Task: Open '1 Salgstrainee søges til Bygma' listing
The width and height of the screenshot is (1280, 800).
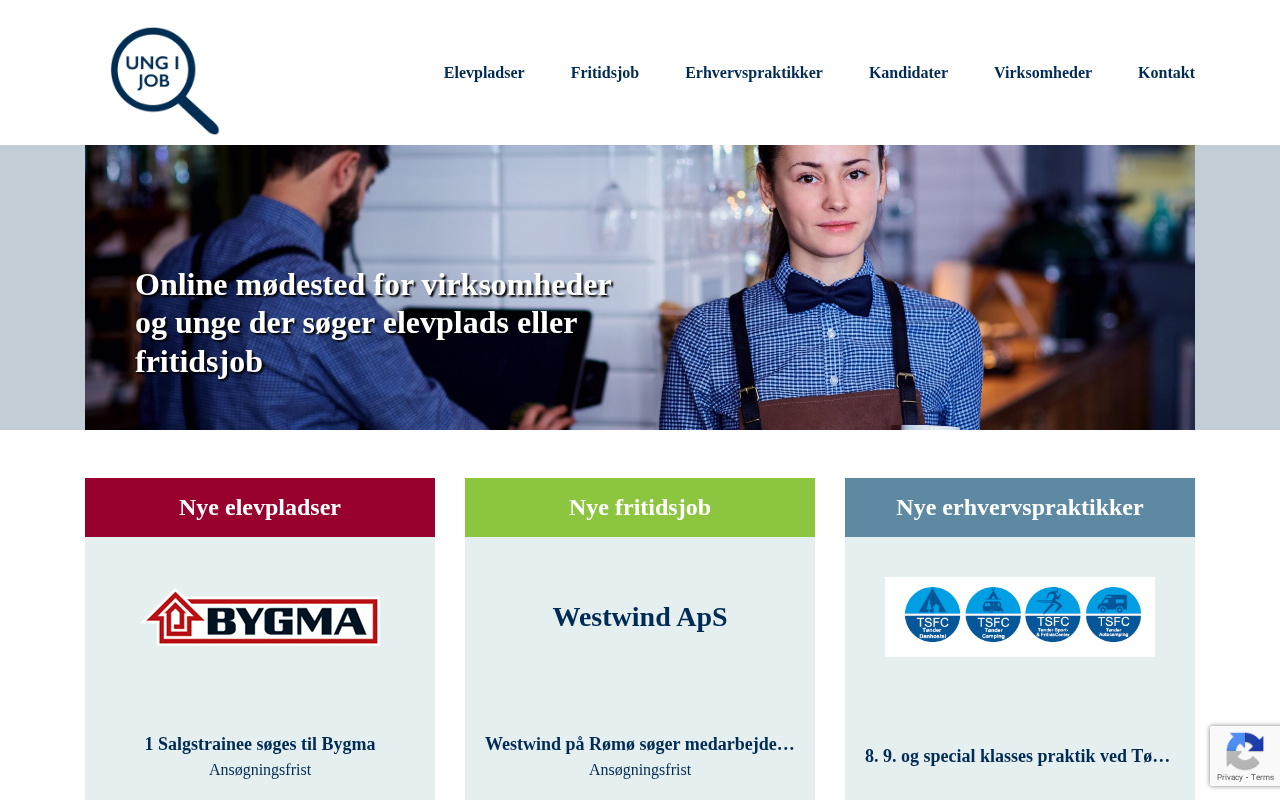Action: coord(260,744)
